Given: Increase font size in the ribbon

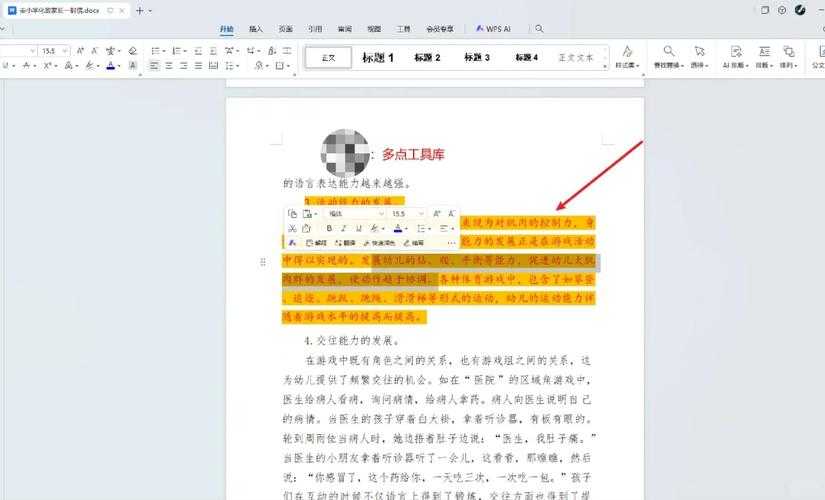Looking at the screenshot, I should [x=80, y=51].
